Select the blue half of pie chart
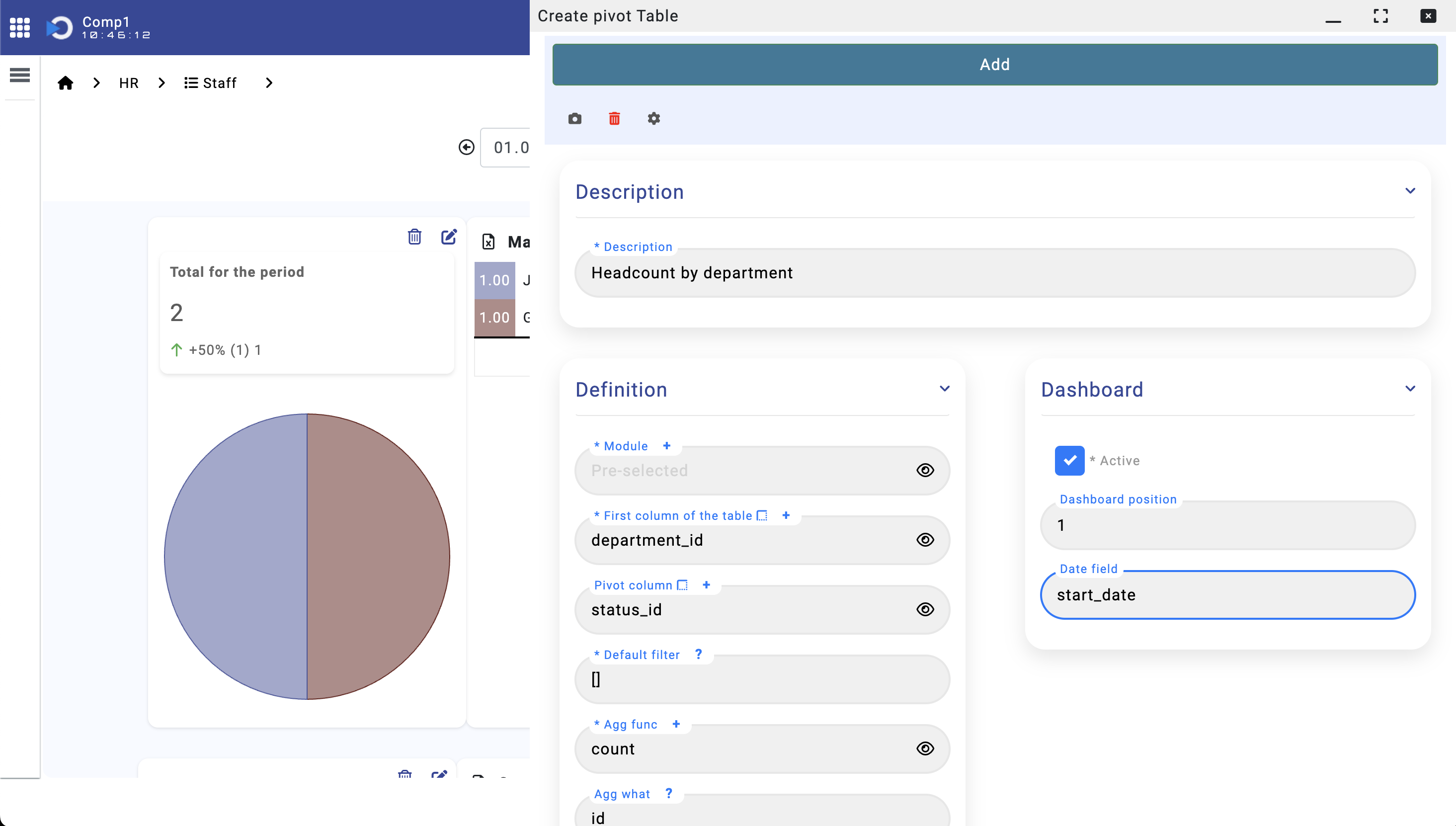Viewport: 1456px width, 826px height. (236, 557)
